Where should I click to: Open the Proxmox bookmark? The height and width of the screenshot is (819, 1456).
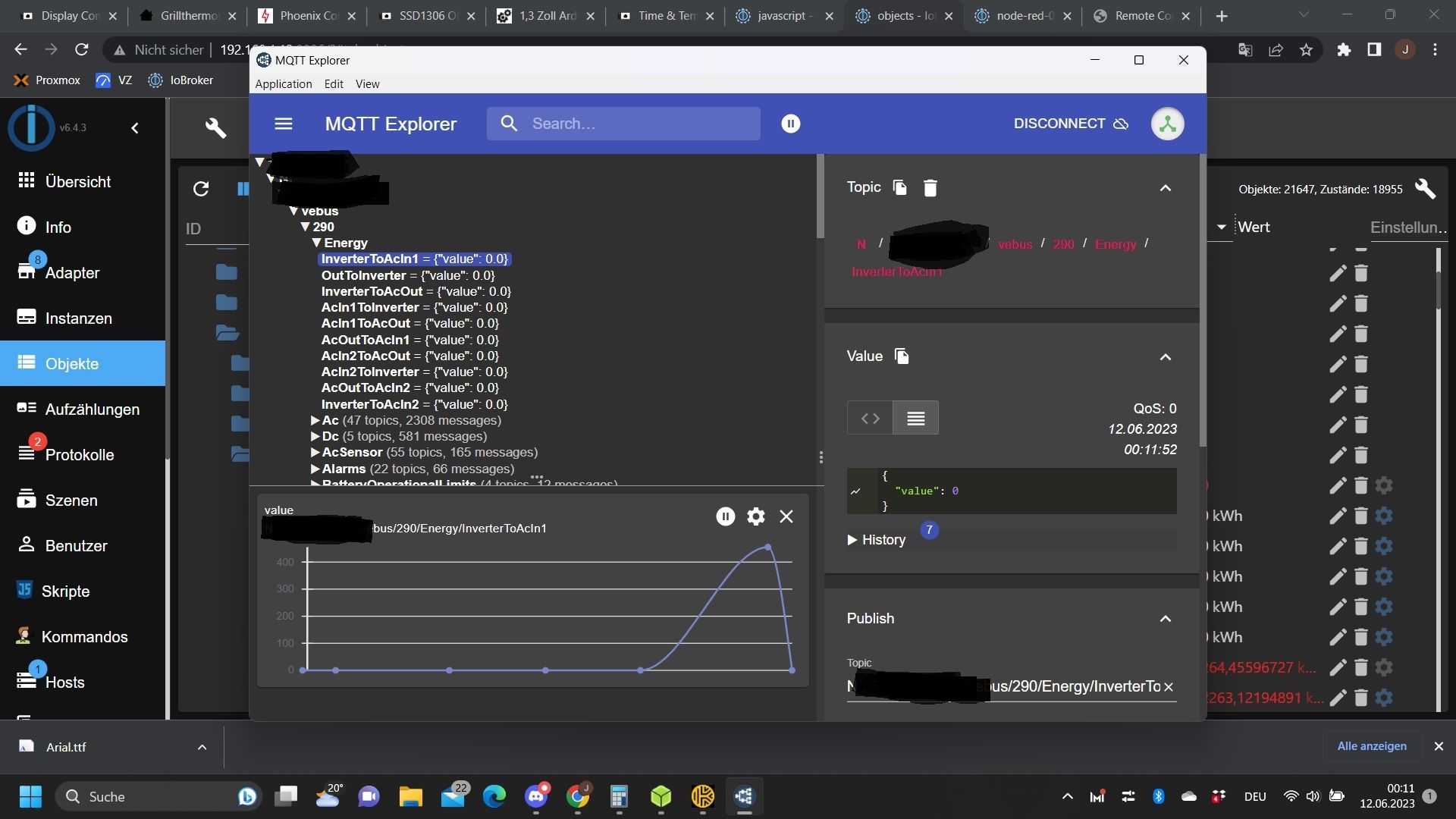[x=47, y=80]
